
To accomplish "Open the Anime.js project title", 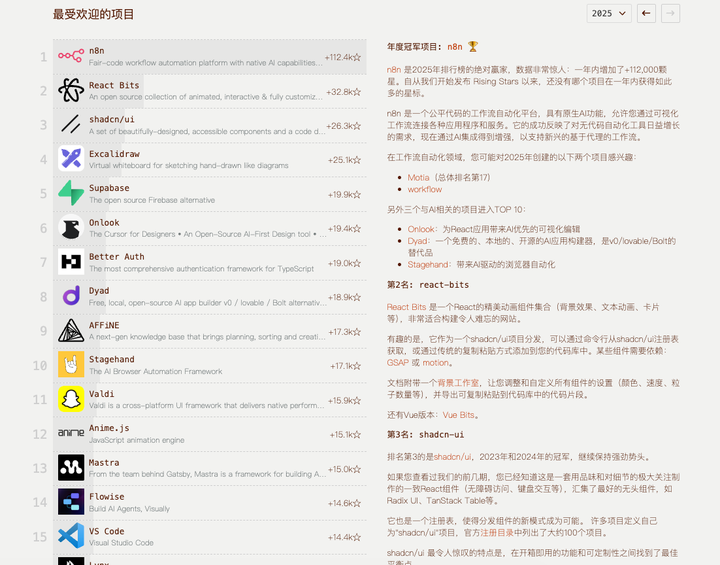I will click(x=109, y=428).
